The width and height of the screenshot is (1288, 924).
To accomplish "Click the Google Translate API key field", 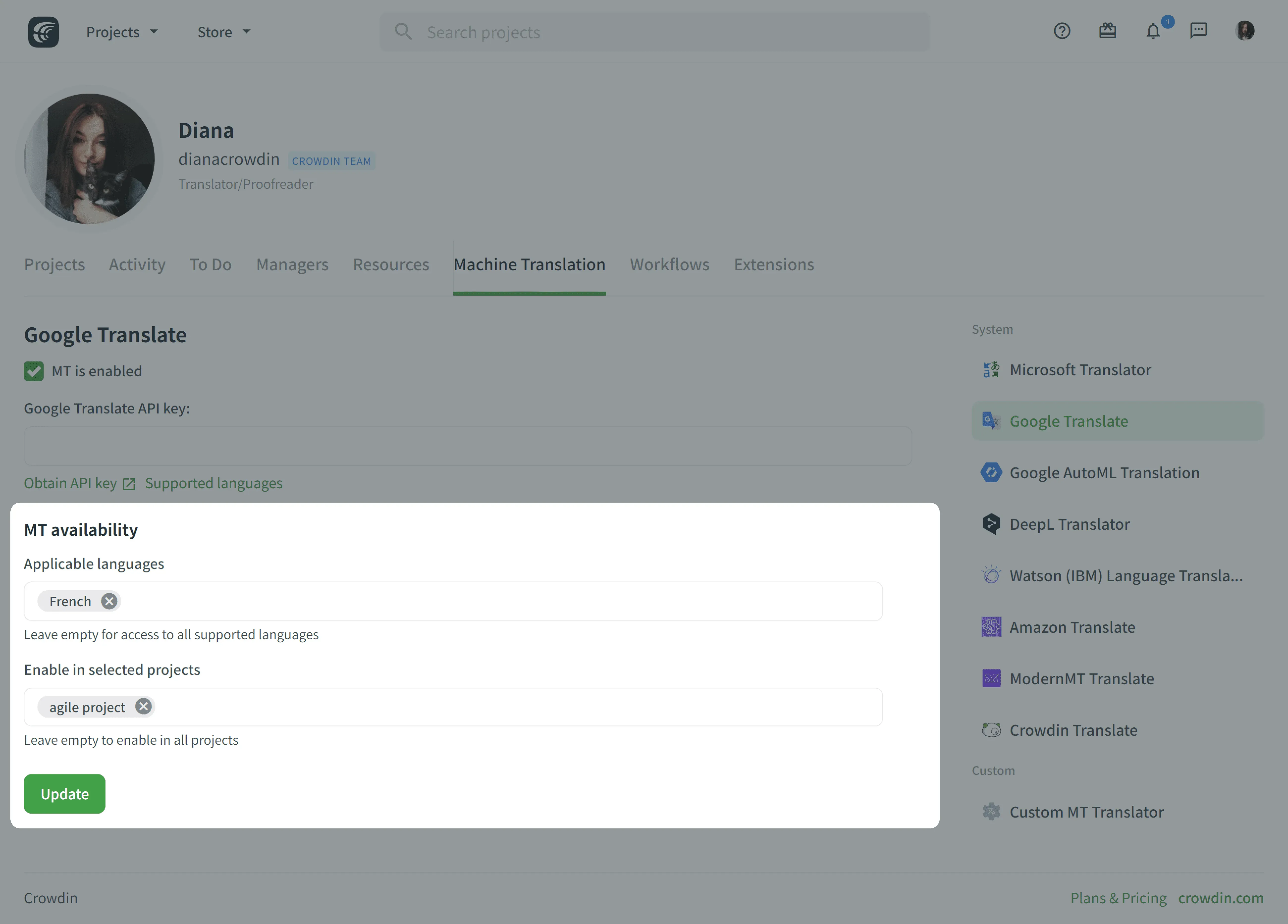I will click(x=467, y=446).
